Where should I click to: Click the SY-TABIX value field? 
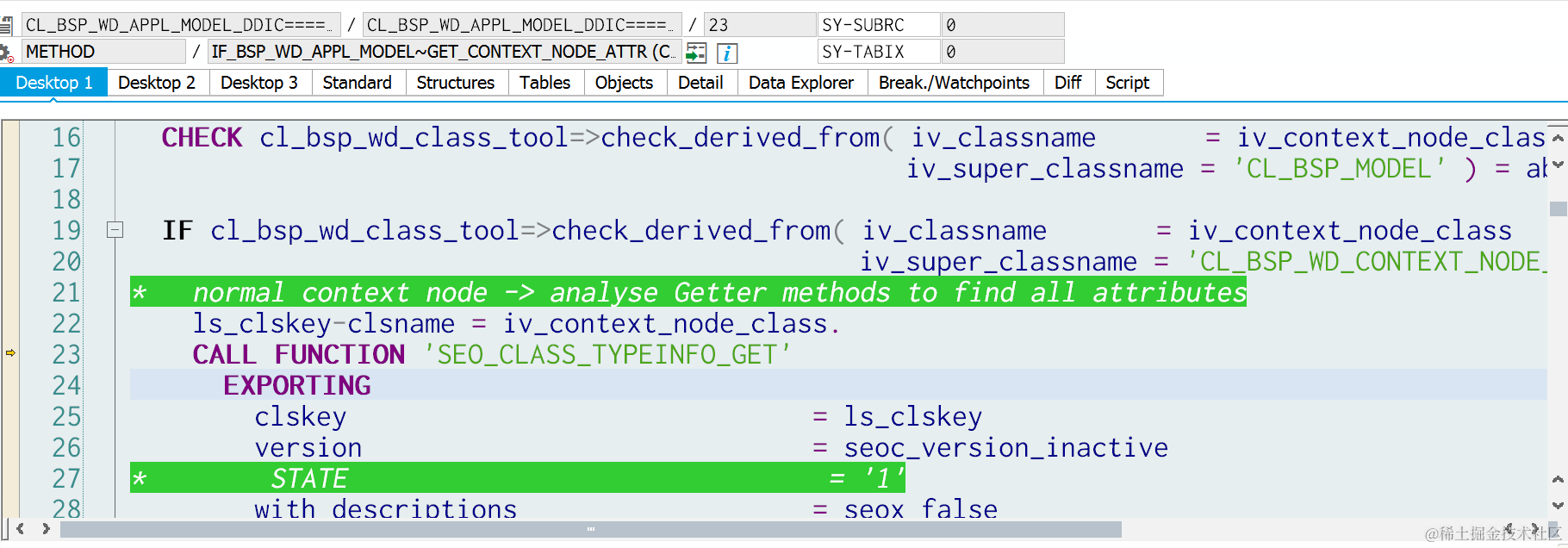pyautogui.click(x=1003, y=52)
